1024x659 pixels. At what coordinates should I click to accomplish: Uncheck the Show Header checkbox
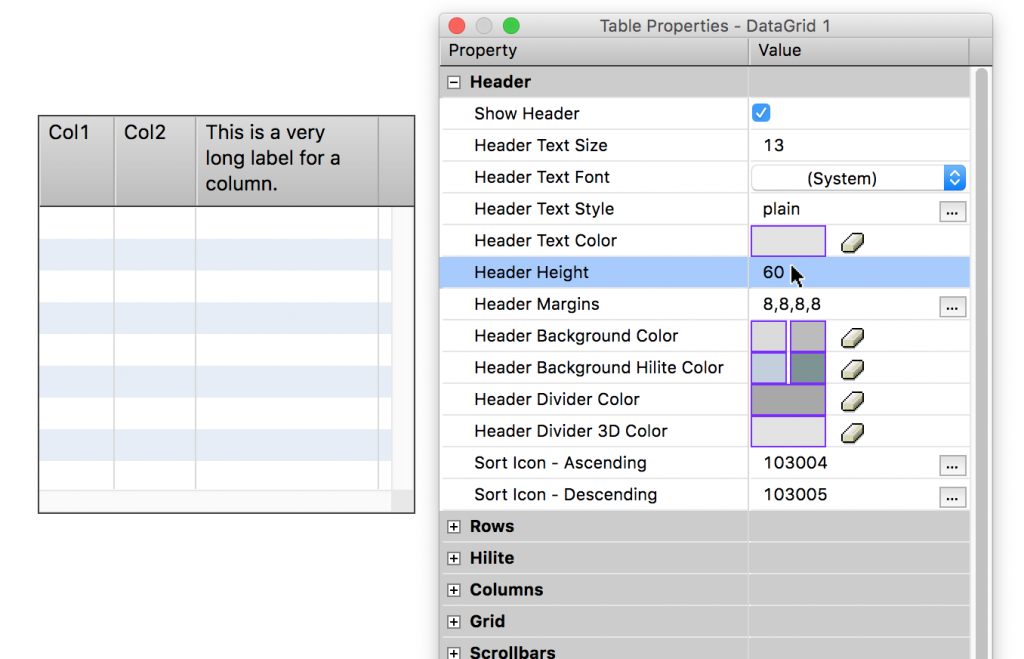click(x=761, y=114)
